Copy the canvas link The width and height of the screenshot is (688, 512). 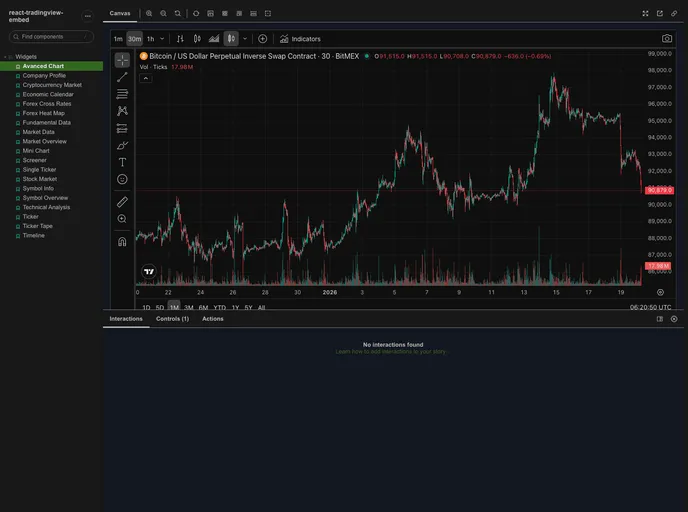674,14
